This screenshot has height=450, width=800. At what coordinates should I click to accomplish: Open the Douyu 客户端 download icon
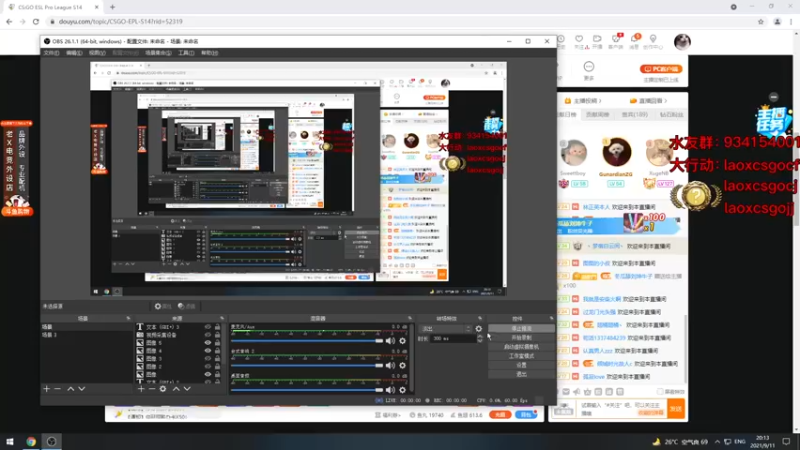(x=616, y=39)
